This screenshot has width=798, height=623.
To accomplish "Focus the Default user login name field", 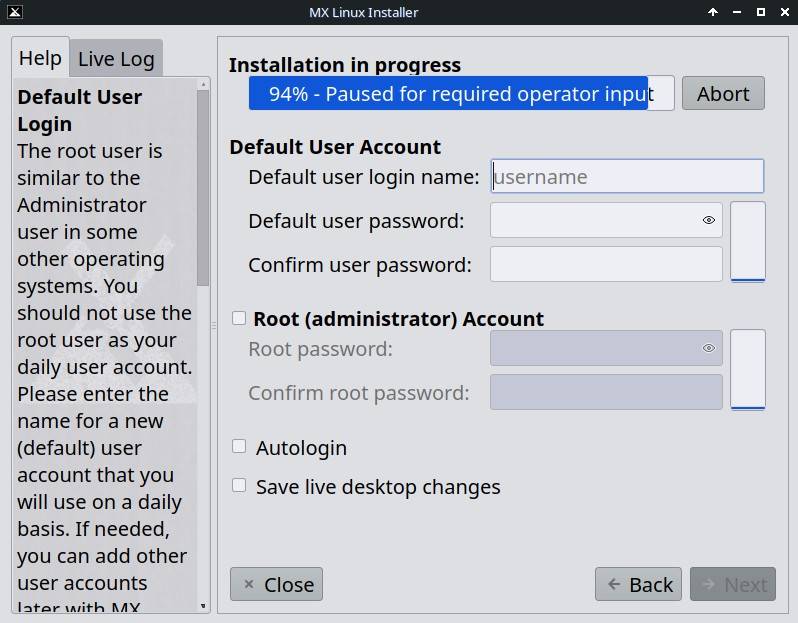I will [627, 176].
